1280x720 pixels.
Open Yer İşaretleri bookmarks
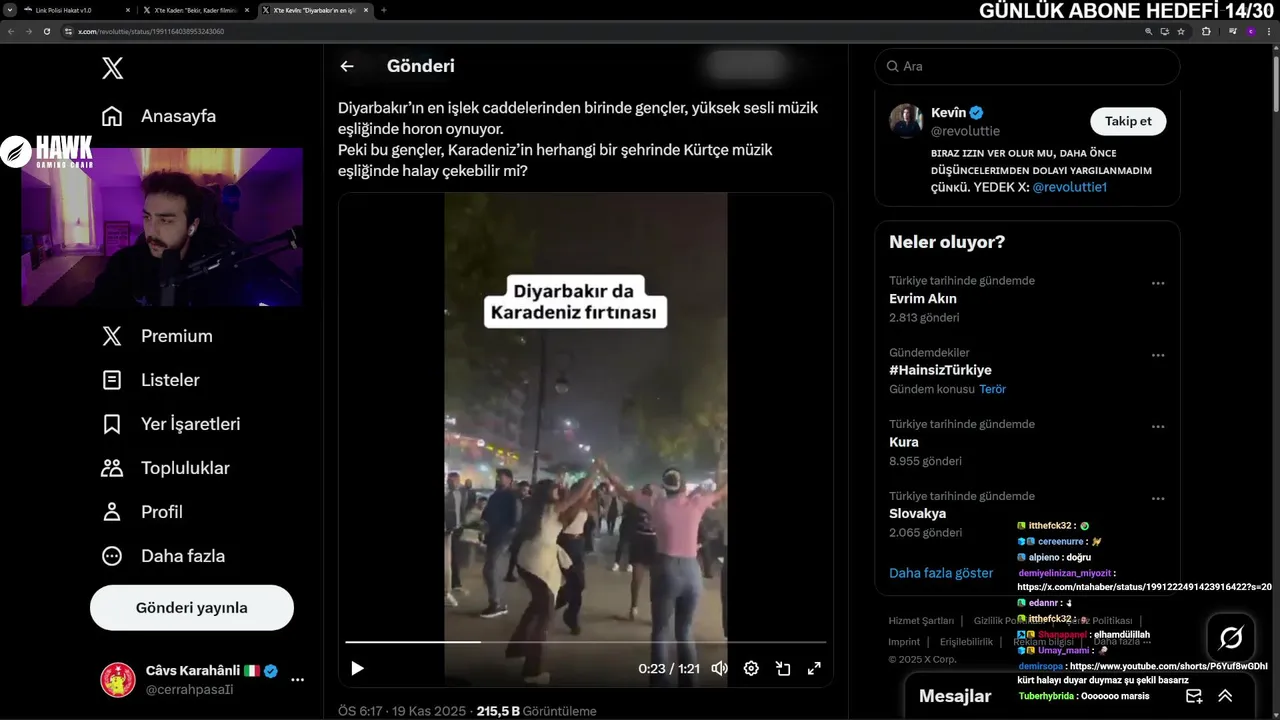point(171,424)
